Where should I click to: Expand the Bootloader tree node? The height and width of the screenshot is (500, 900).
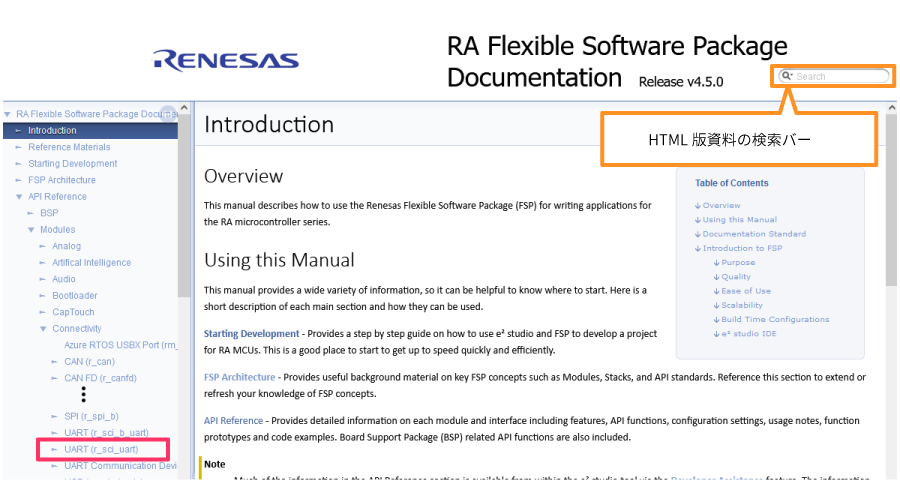pos(43,296)
